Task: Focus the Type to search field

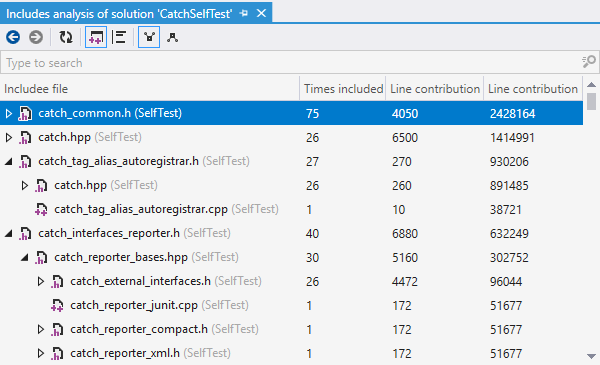Action: [291, 62]
